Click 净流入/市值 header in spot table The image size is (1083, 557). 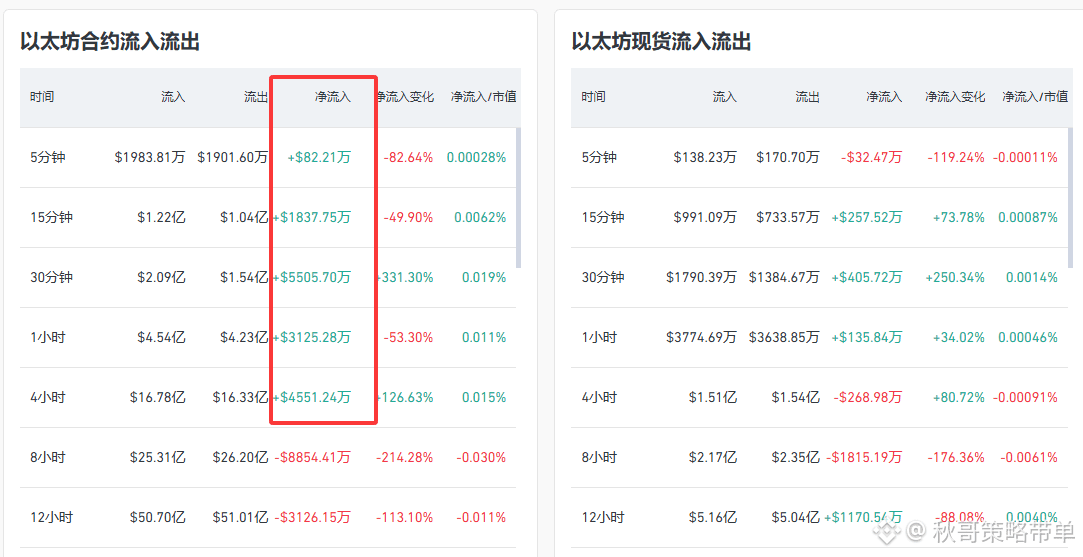(1035, 97)
